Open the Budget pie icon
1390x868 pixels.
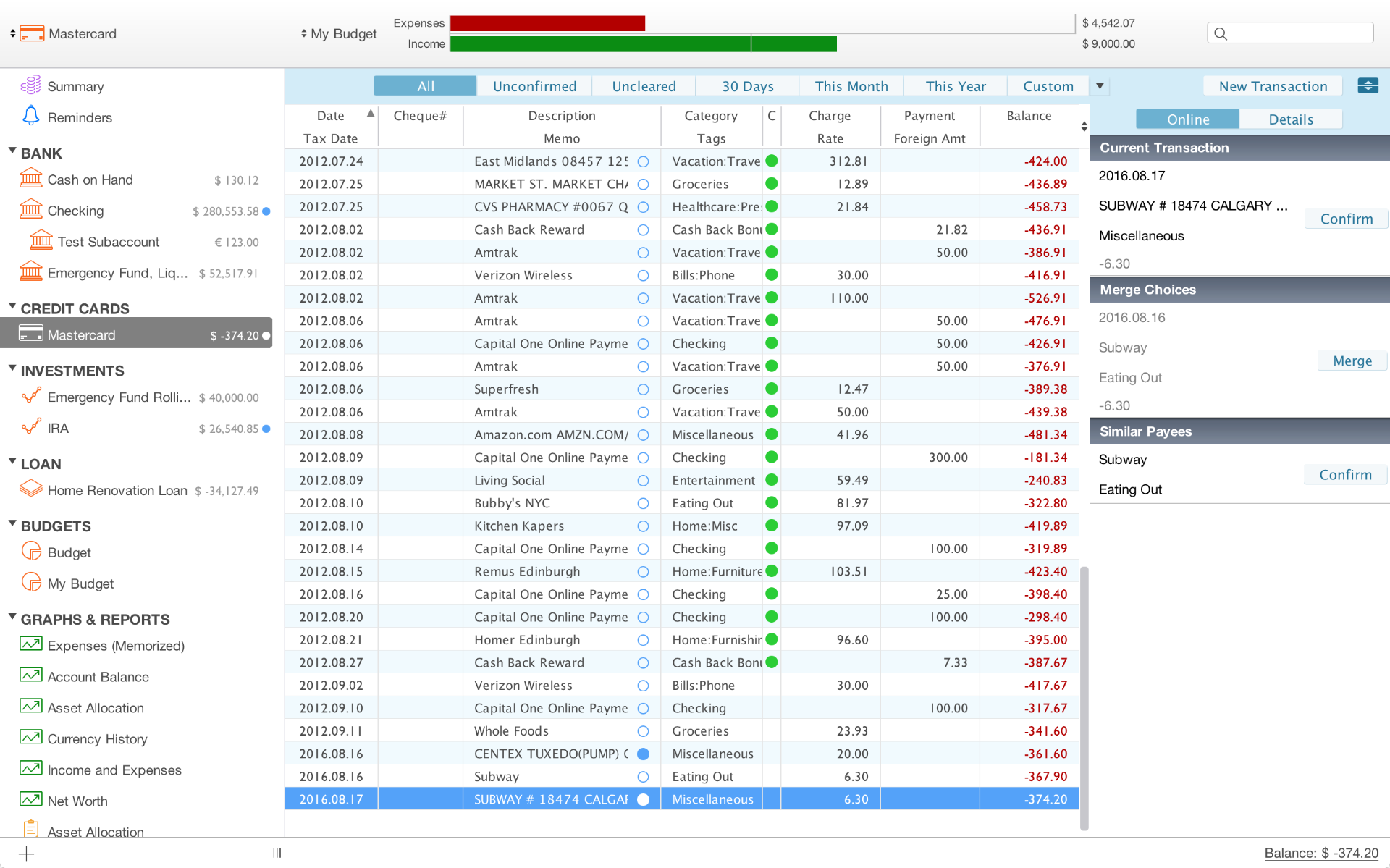coord(31,551)
